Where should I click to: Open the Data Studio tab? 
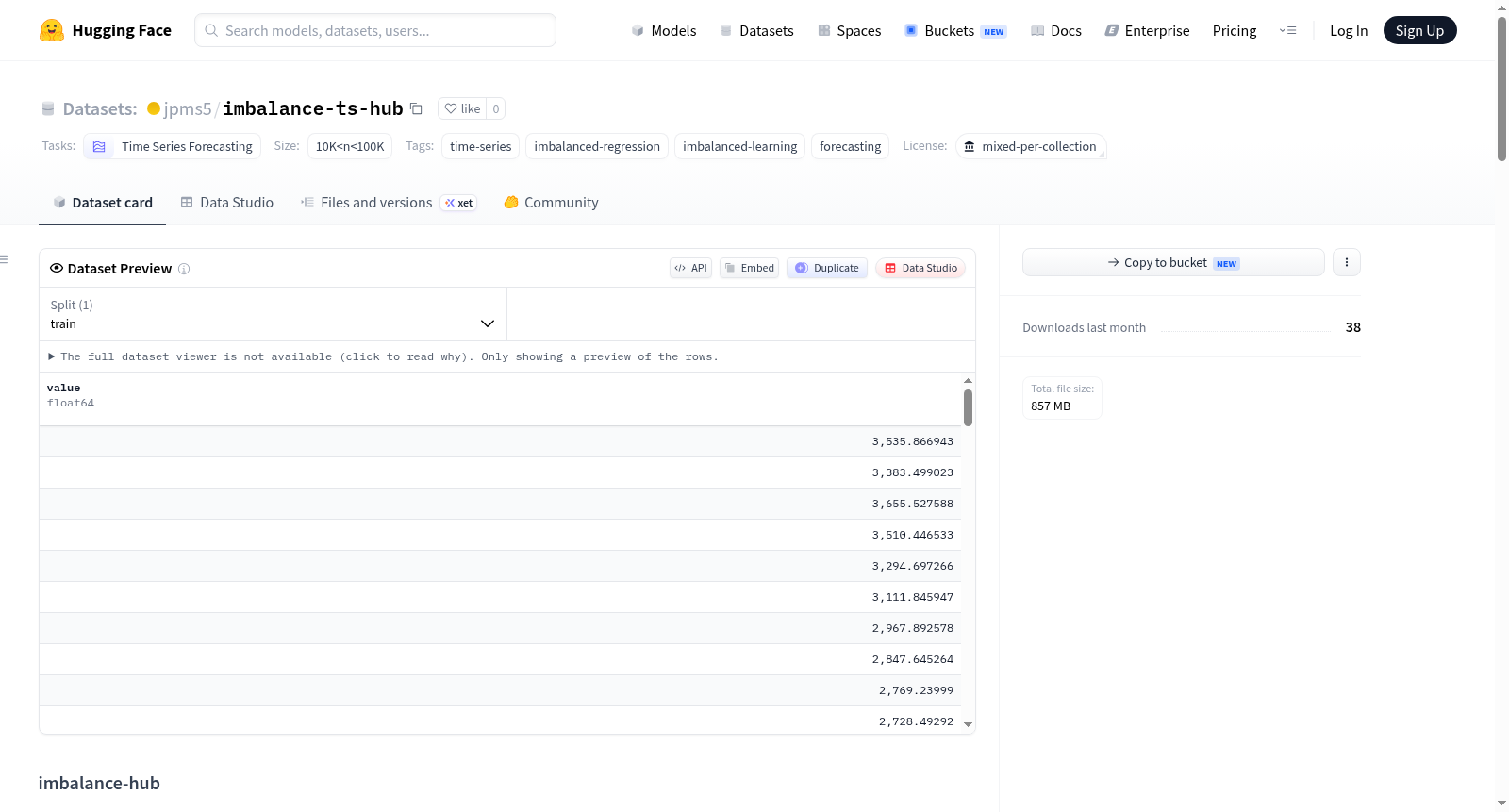(227, 202)
